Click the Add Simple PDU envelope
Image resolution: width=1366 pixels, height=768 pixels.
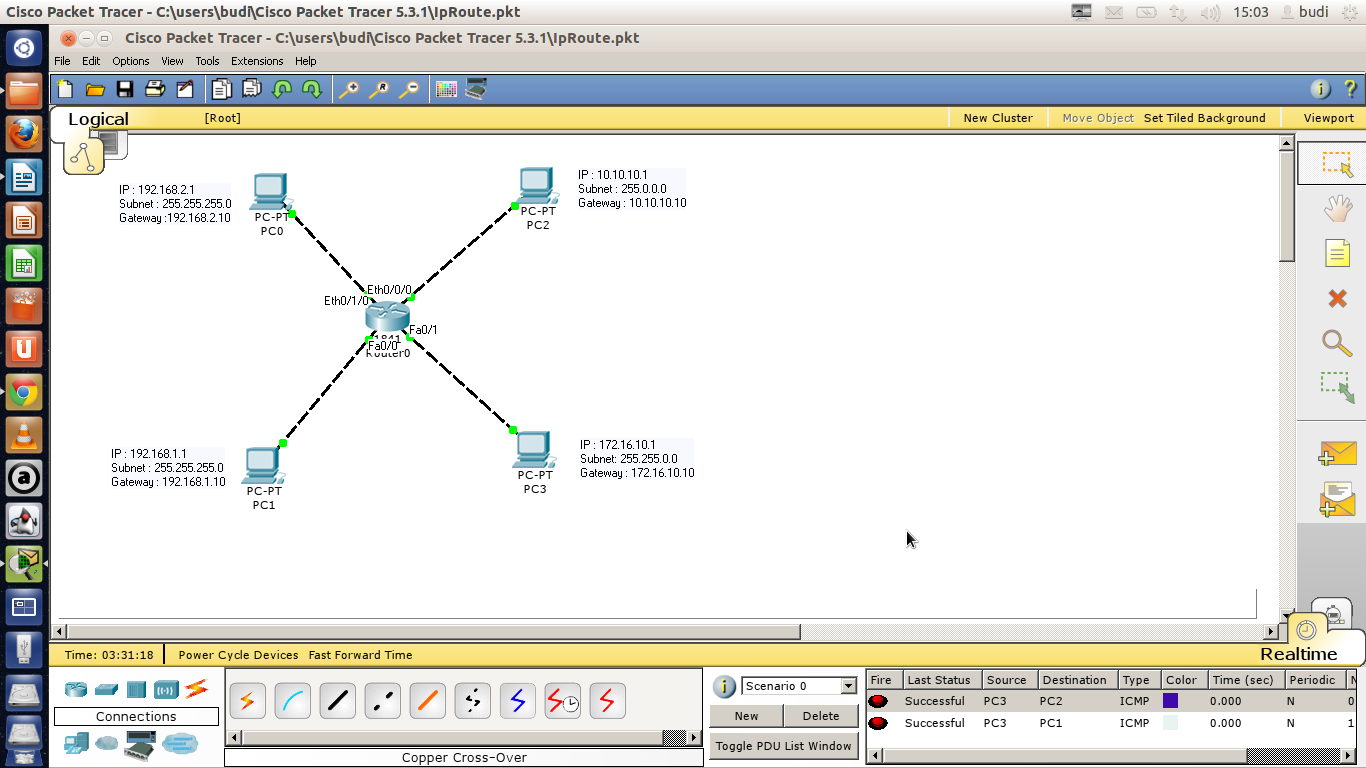pos(1337,453)
